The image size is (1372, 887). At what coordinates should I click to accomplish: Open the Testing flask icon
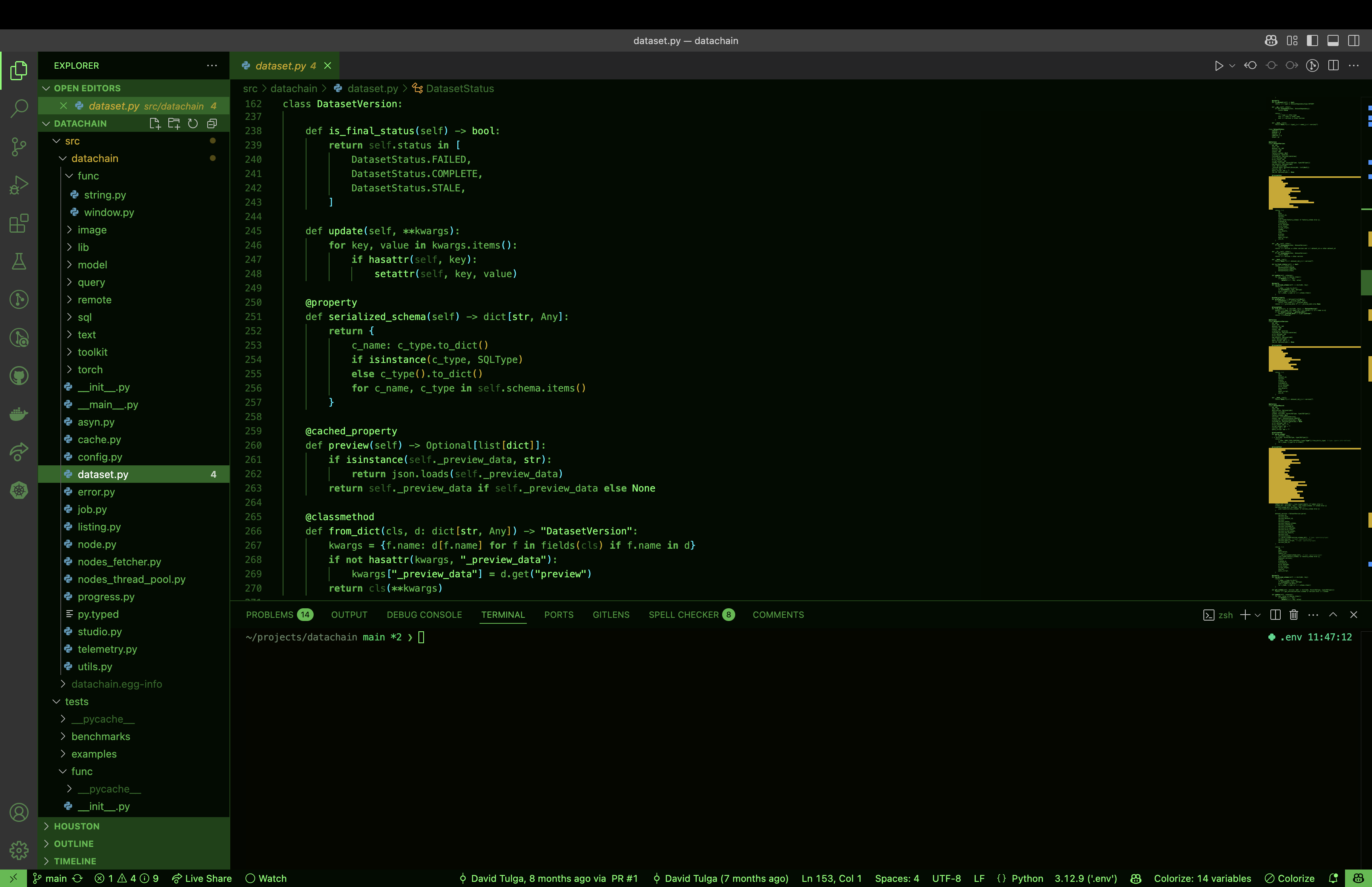click(19, 262)
